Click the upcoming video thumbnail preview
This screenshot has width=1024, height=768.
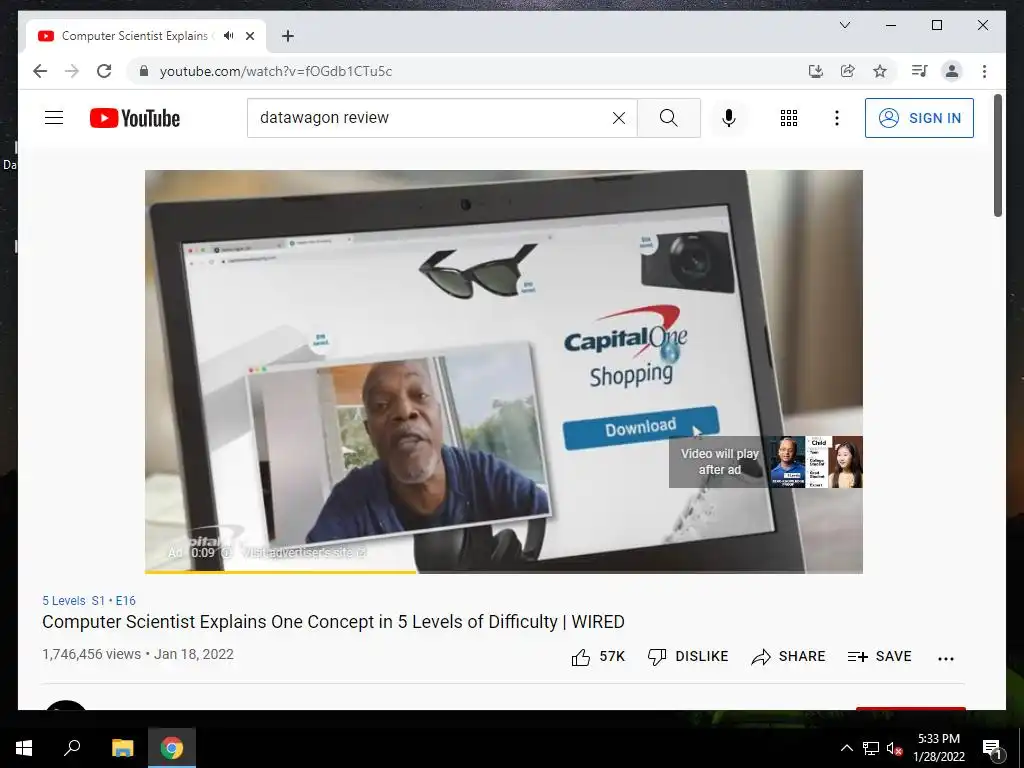[x=816, y=462]
